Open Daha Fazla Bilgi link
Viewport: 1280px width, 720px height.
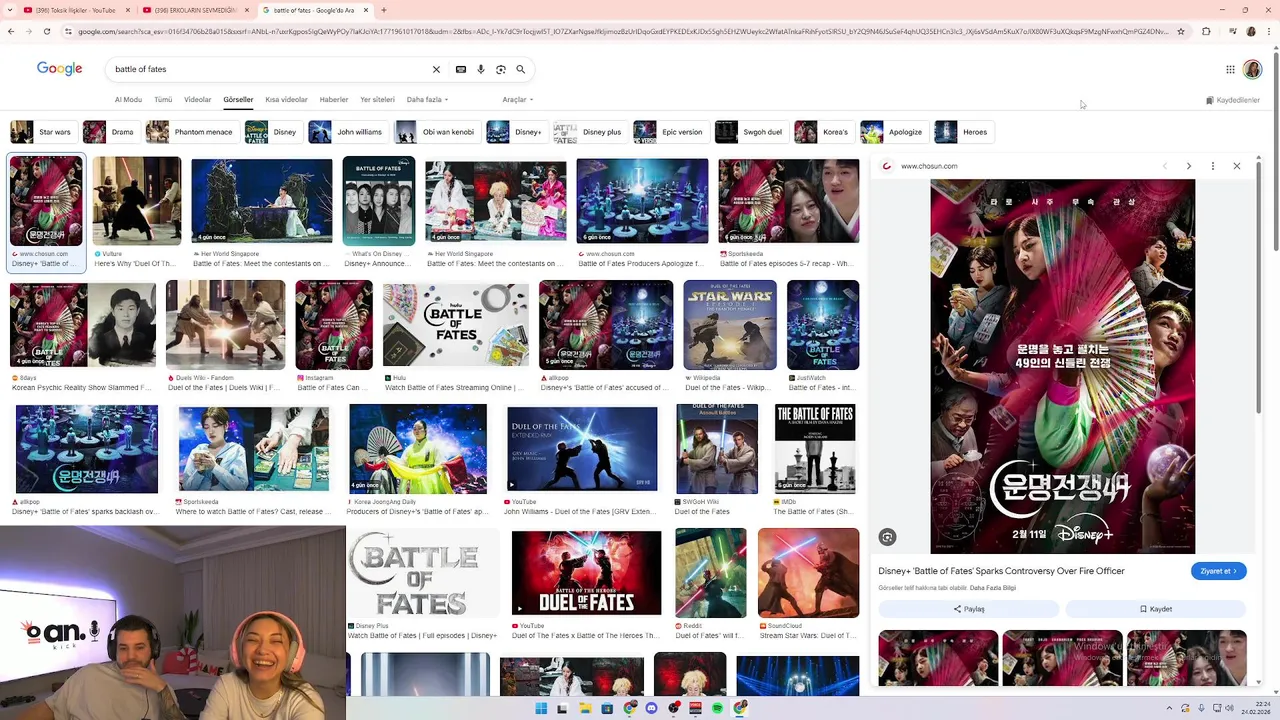click(x=993, y=588)
